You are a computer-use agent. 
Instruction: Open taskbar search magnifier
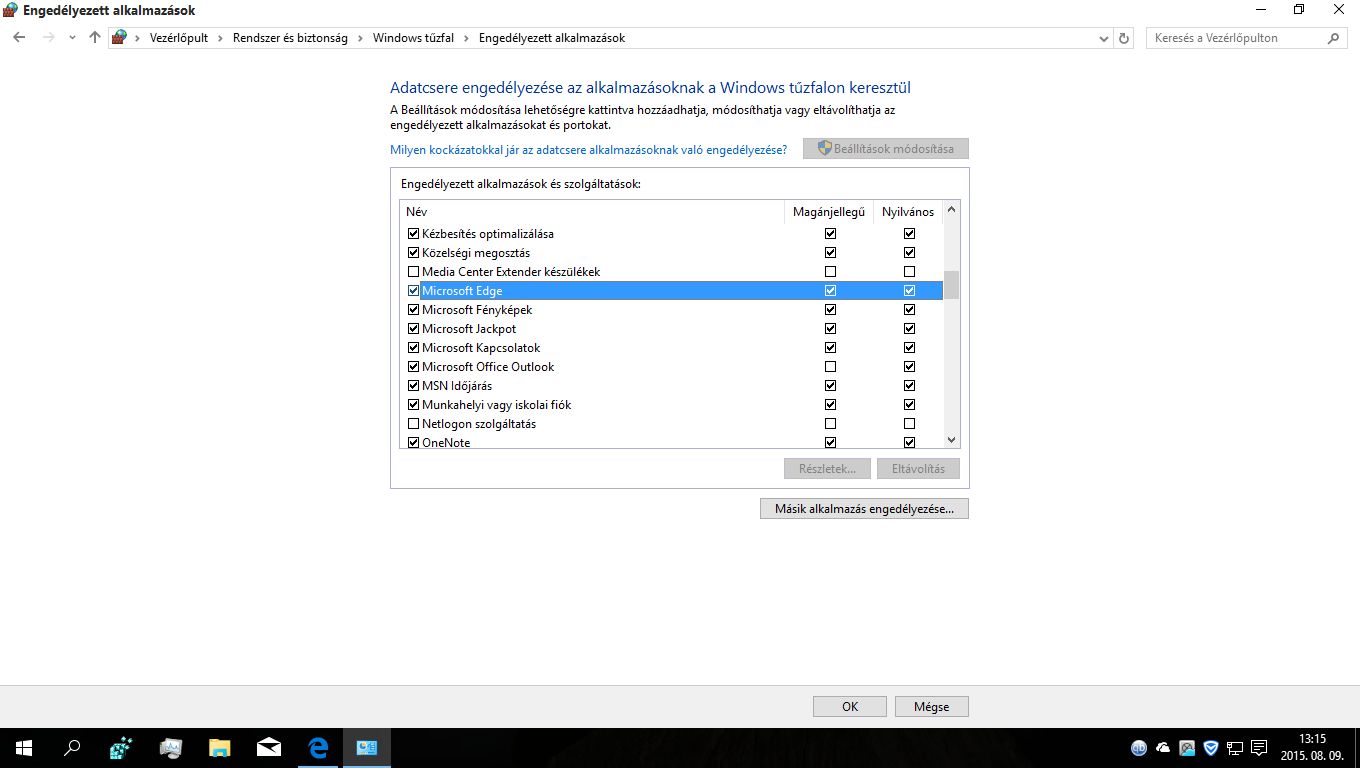coord(72,748)
